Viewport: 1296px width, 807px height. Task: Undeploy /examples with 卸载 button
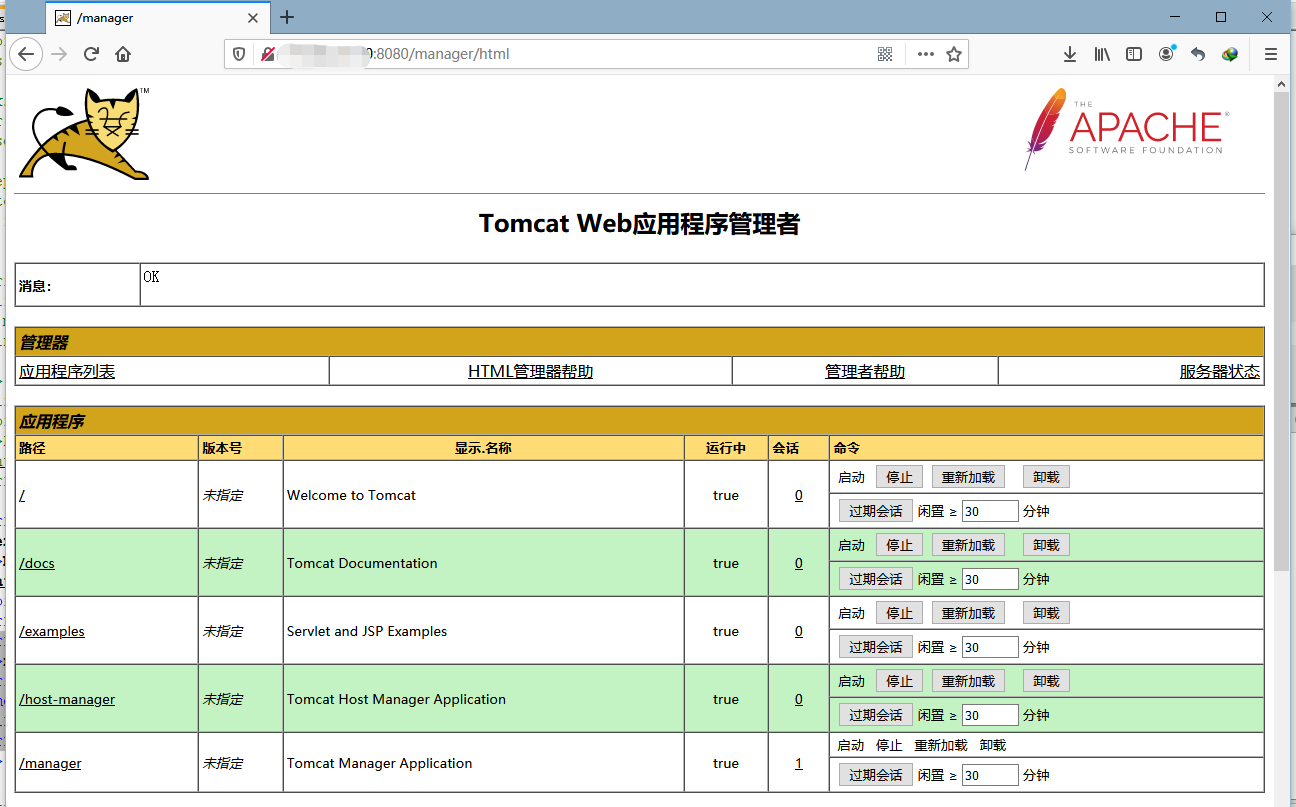tap(1046, 613)
